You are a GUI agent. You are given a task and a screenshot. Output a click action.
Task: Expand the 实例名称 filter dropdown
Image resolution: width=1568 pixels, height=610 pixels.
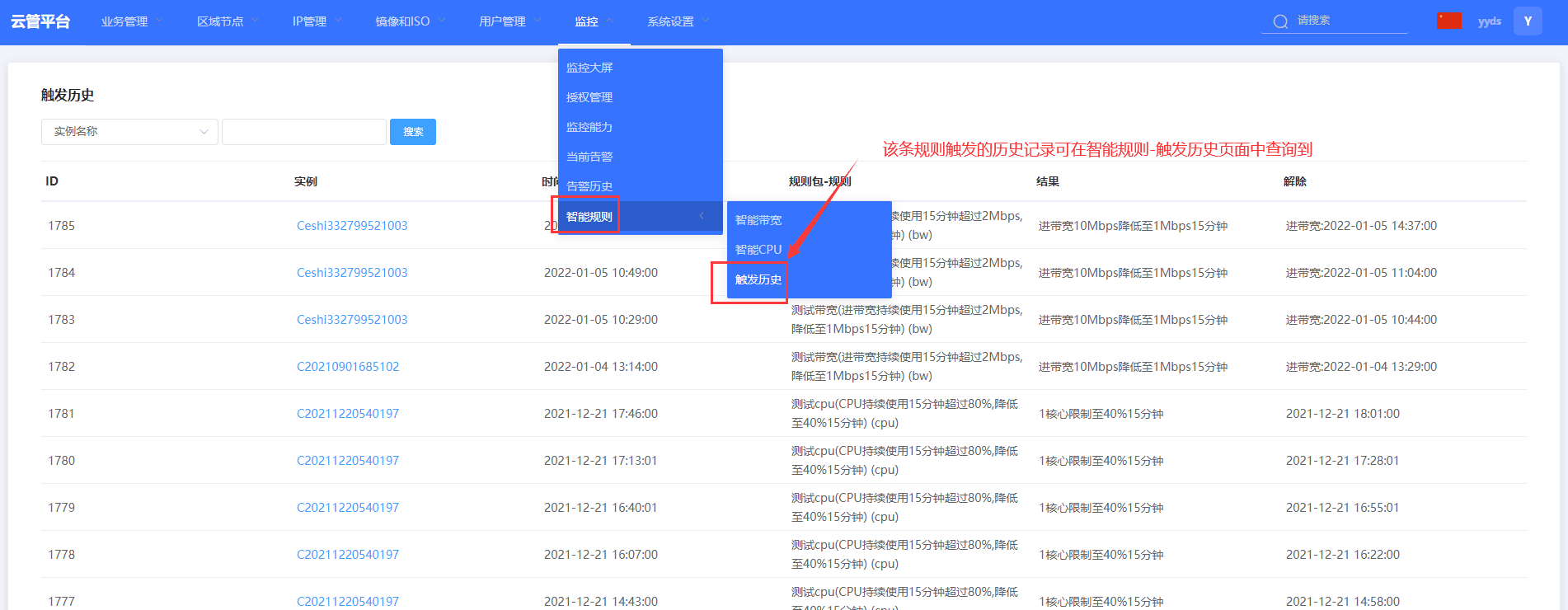click(129, 132)
